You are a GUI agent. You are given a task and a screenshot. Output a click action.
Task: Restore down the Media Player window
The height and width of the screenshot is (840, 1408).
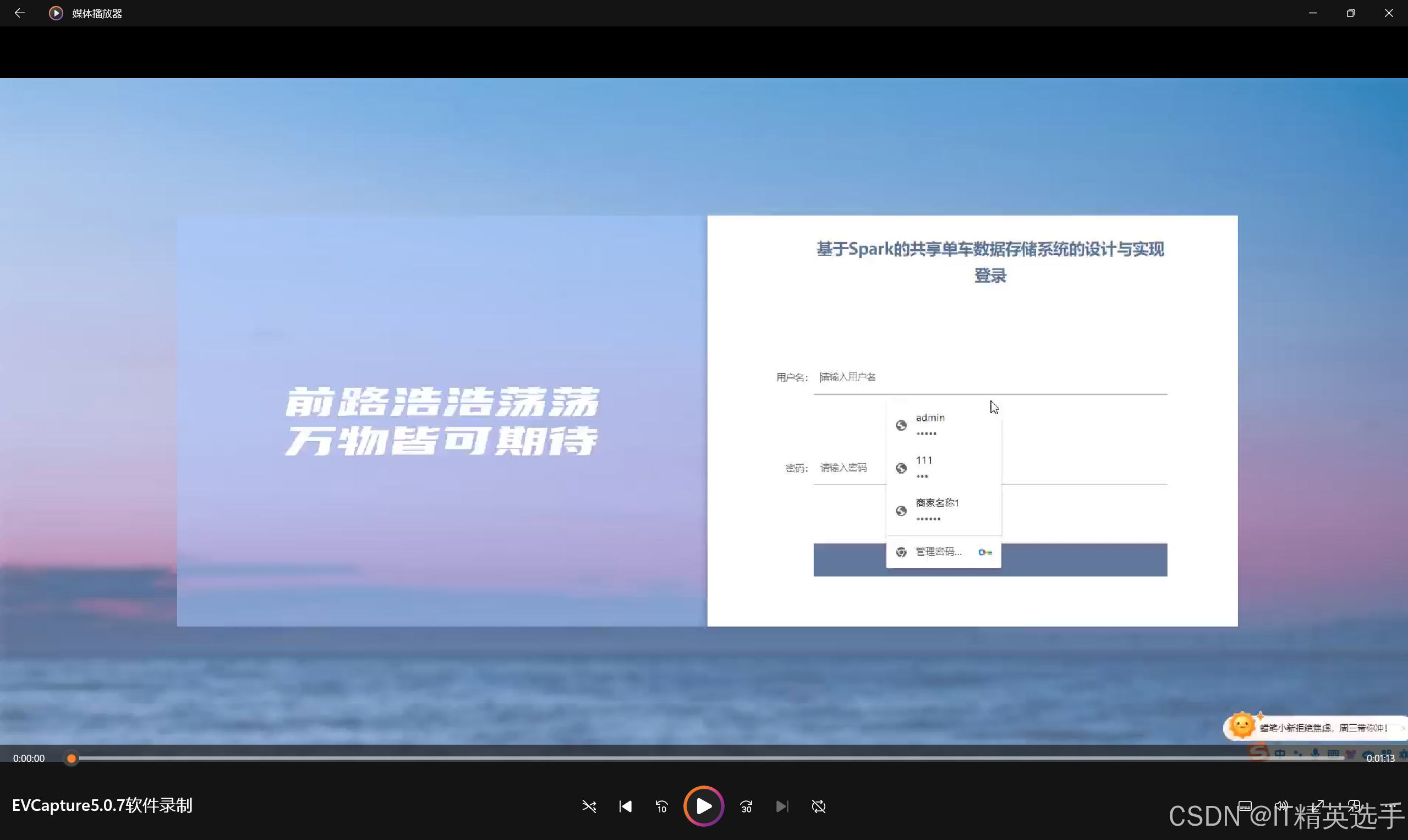tap(1351, 13)
